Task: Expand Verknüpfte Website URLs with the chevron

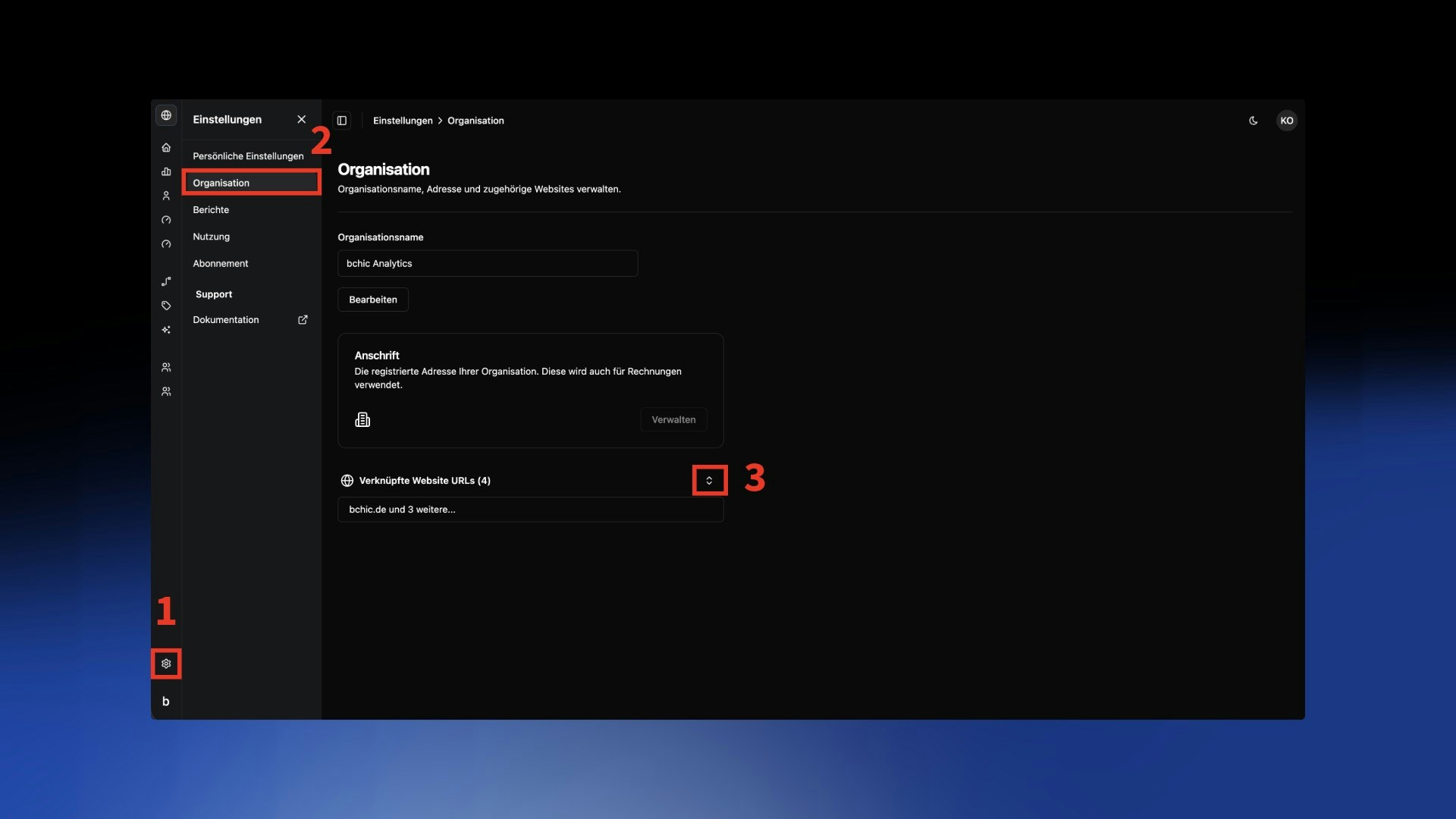Action: point(709,480)
